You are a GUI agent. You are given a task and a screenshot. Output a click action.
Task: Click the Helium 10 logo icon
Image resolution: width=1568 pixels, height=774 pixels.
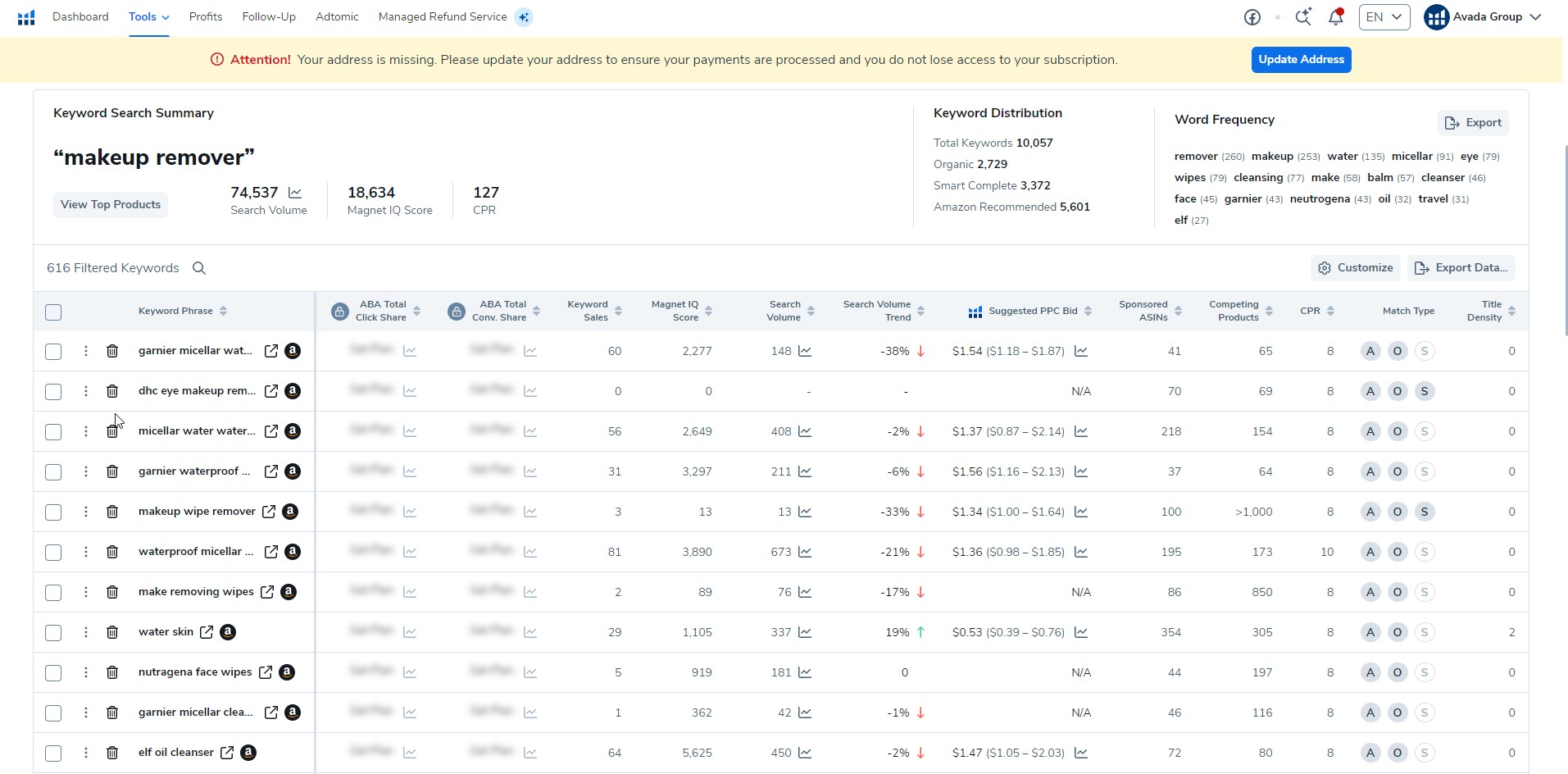pos(26,17)
